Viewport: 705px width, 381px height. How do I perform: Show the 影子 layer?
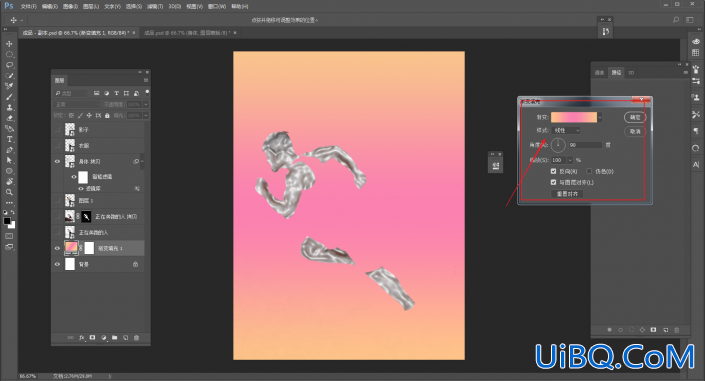tap(57, 130)
